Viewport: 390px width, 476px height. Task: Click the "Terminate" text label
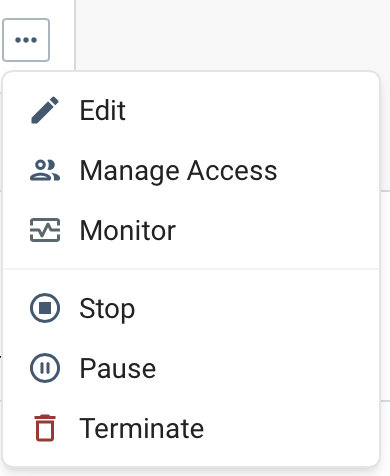click(142, 428)
